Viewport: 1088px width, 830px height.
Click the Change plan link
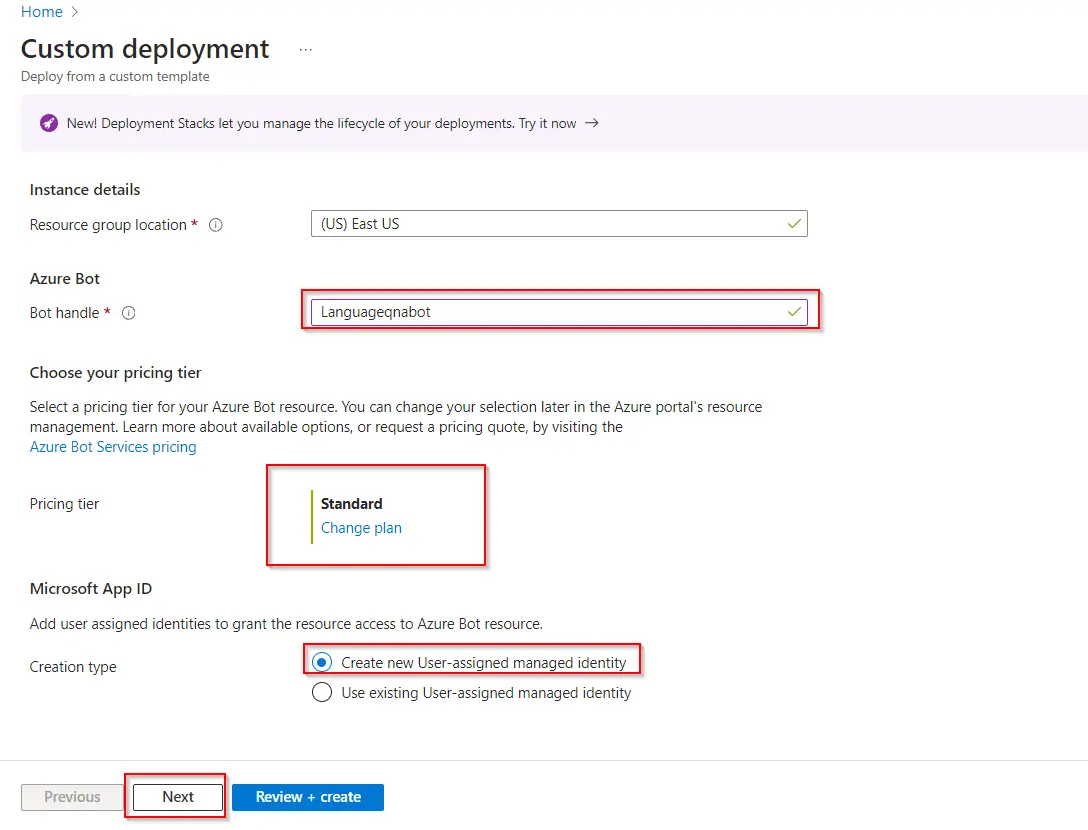(361, 528)
